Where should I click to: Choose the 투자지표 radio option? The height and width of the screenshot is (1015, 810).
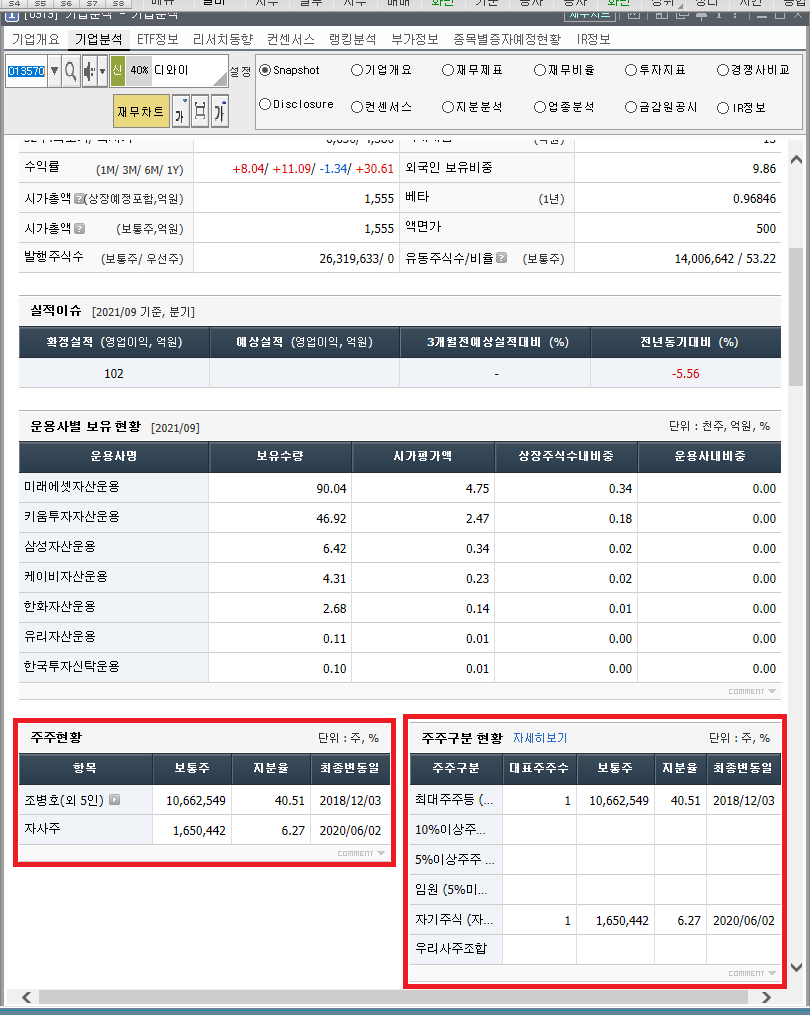pyautogui.click(x=631, y=70)
